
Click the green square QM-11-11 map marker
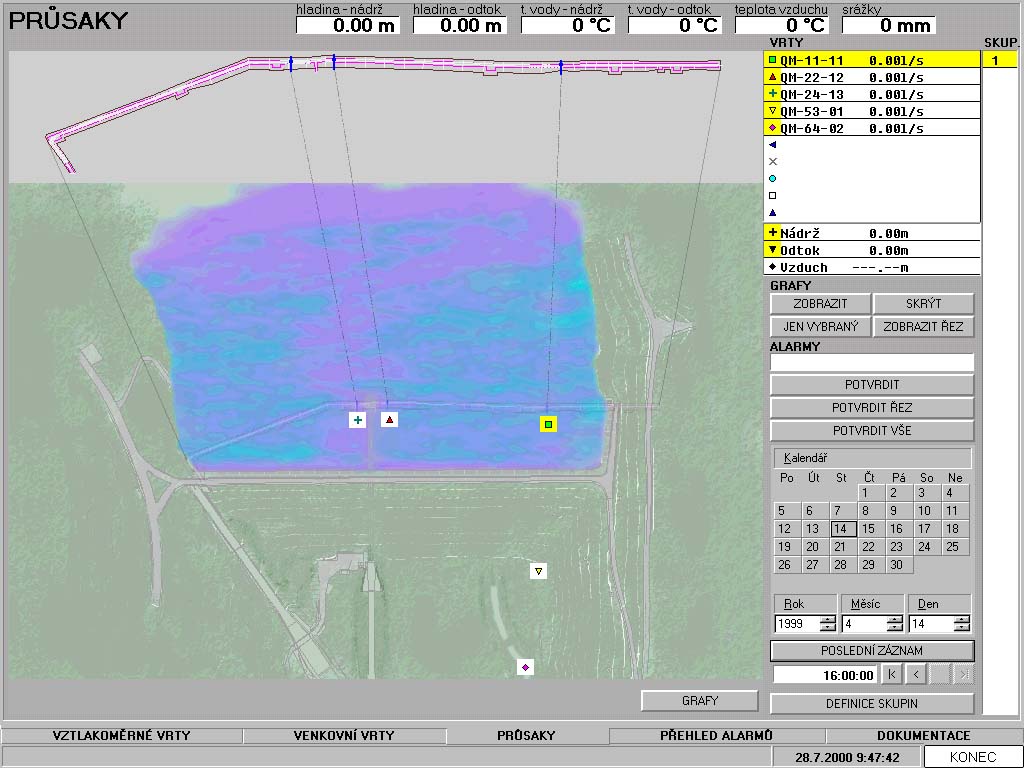coord(548,424)
